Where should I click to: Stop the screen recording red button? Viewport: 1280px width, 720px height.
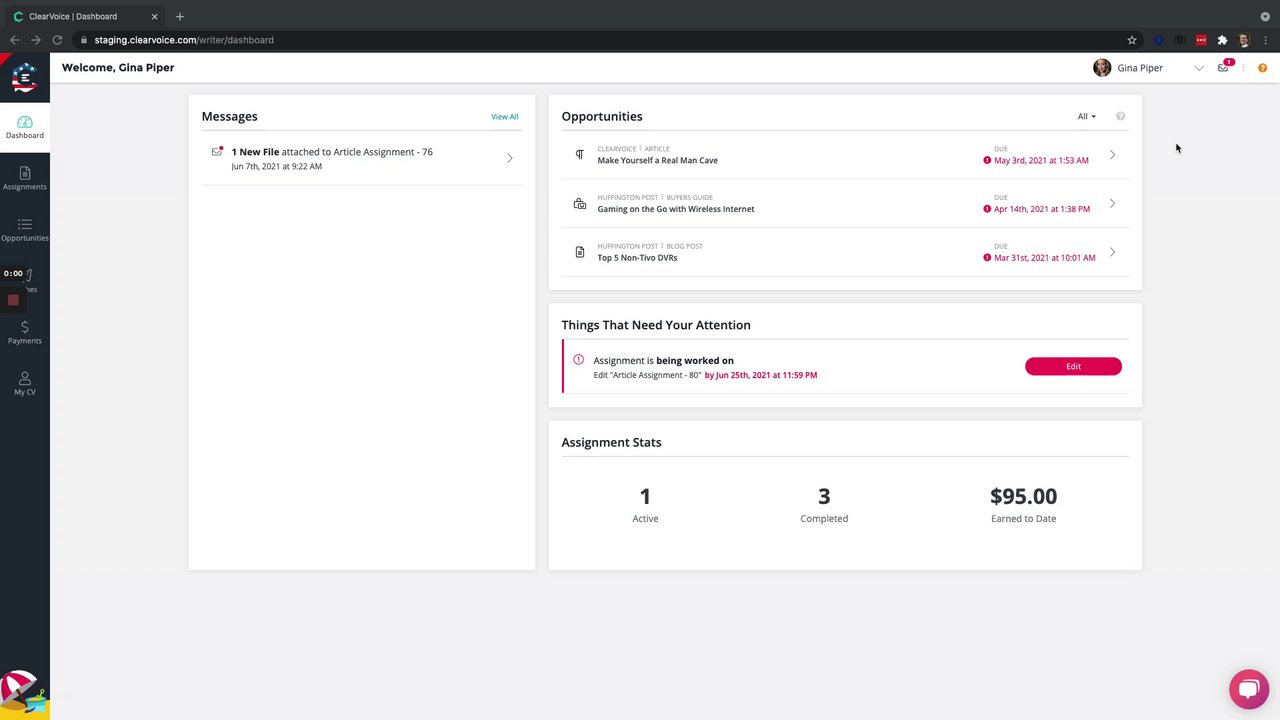click(13, 300)
